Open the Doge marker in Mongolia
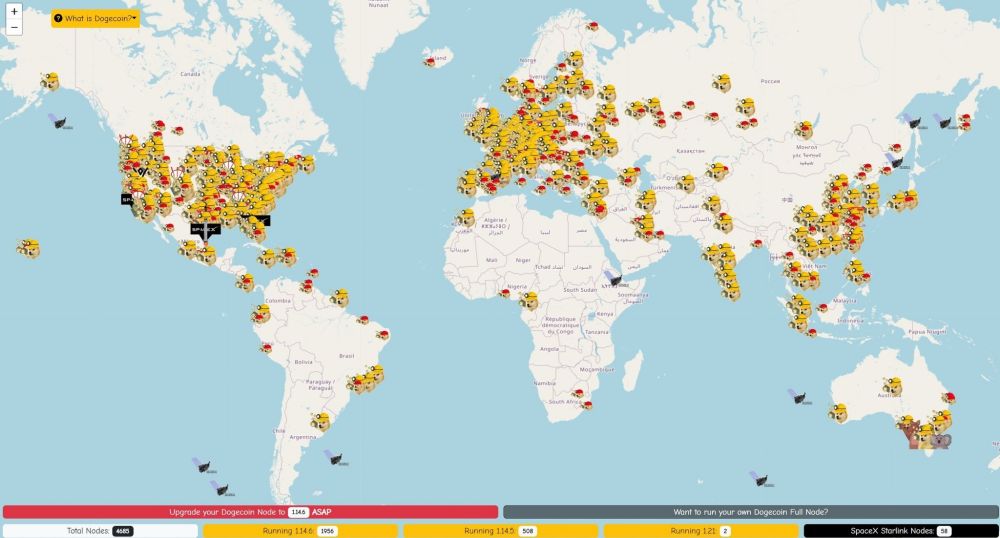 click(x=804, y=130)
